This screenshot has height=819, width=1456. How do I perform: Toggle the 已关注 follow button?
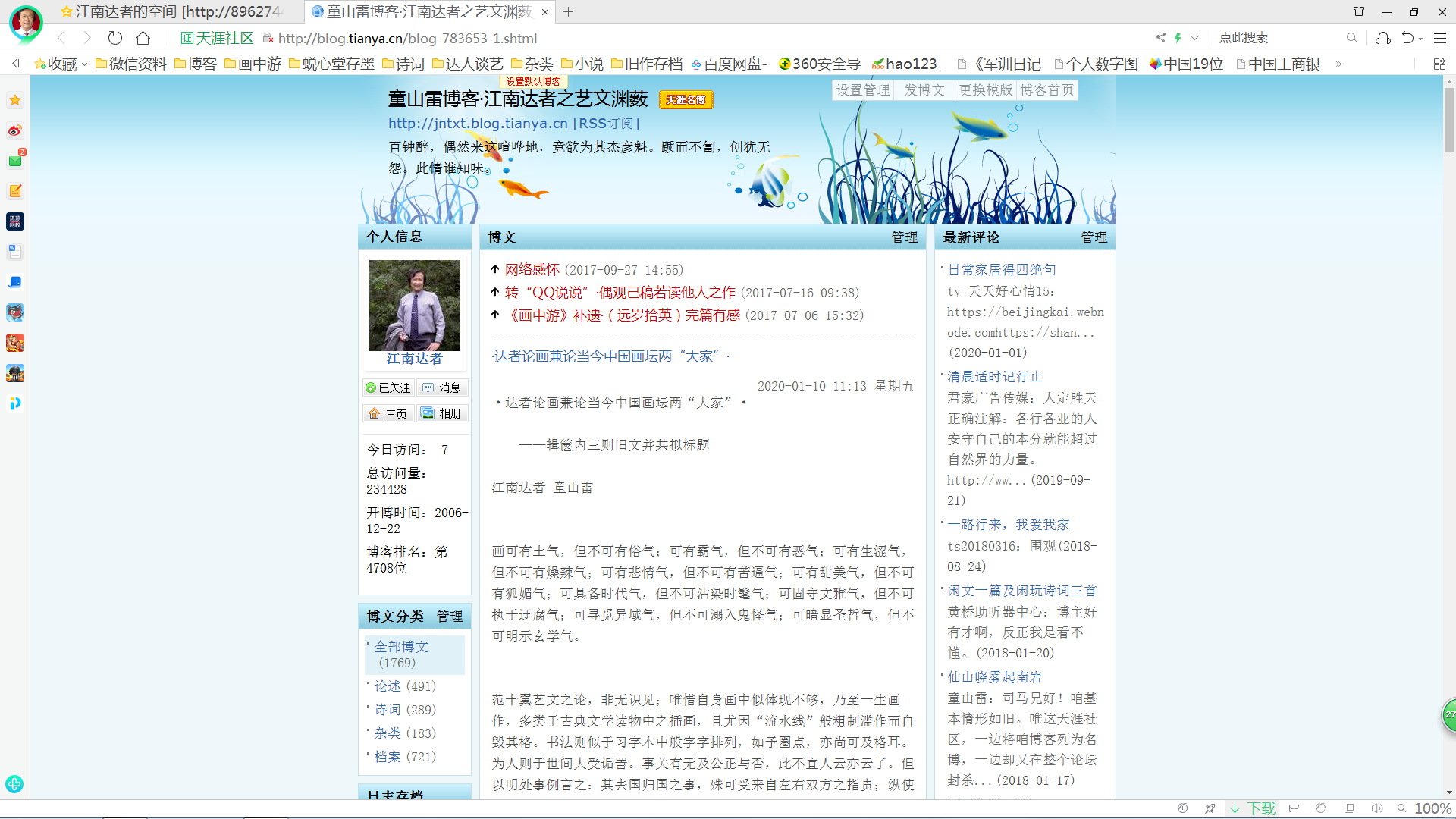(x=388, y=388)
